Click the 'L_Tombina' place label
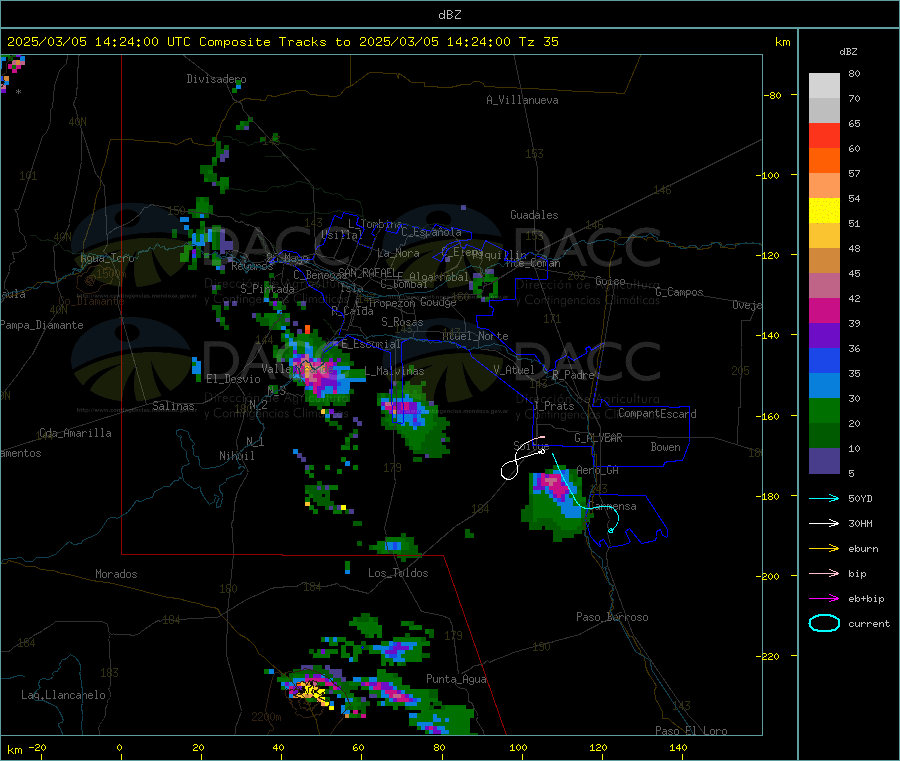The image size is (900, 761). (375, 224)
